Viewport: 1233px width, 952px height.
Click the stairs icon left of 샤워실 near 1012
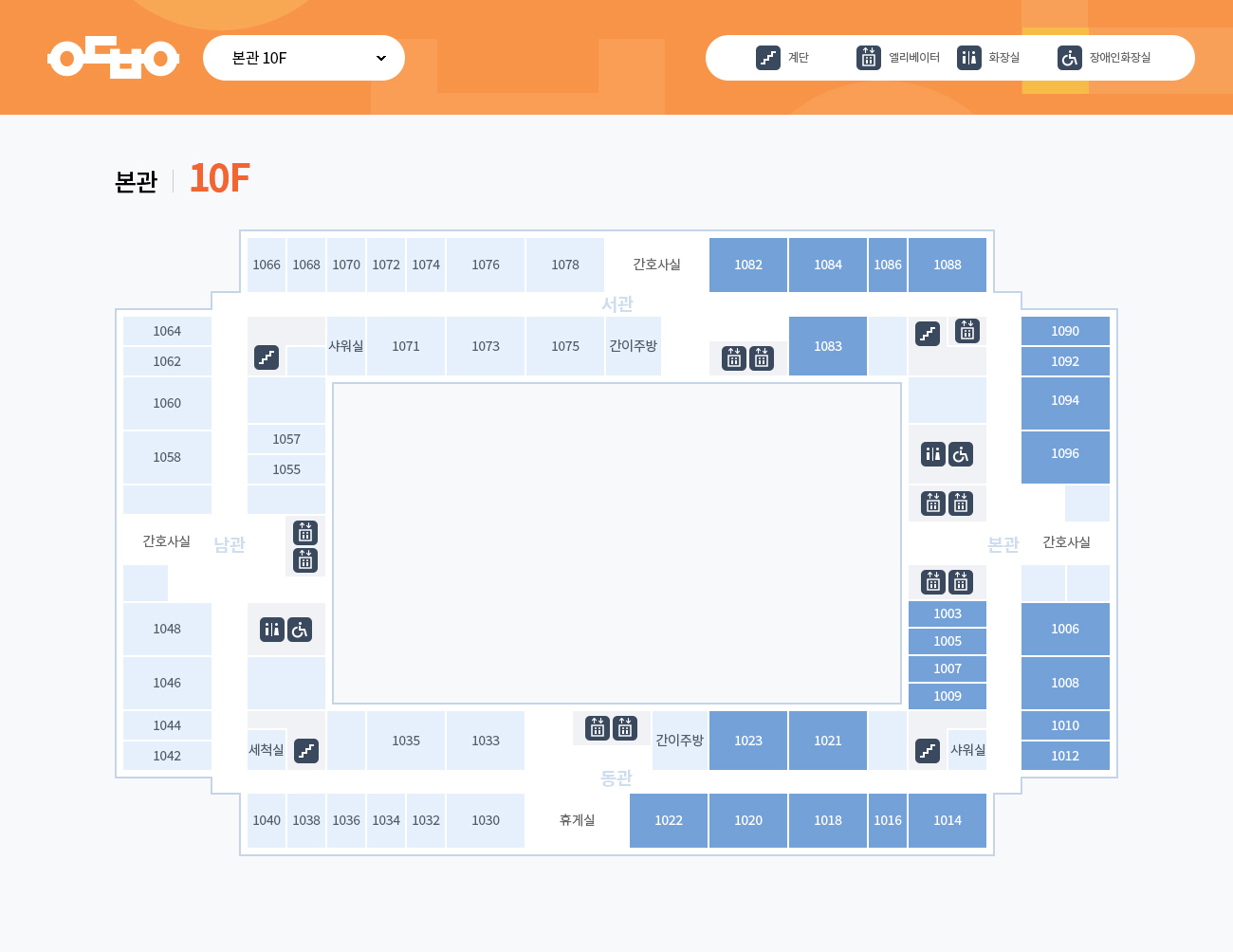pos(928,751)
